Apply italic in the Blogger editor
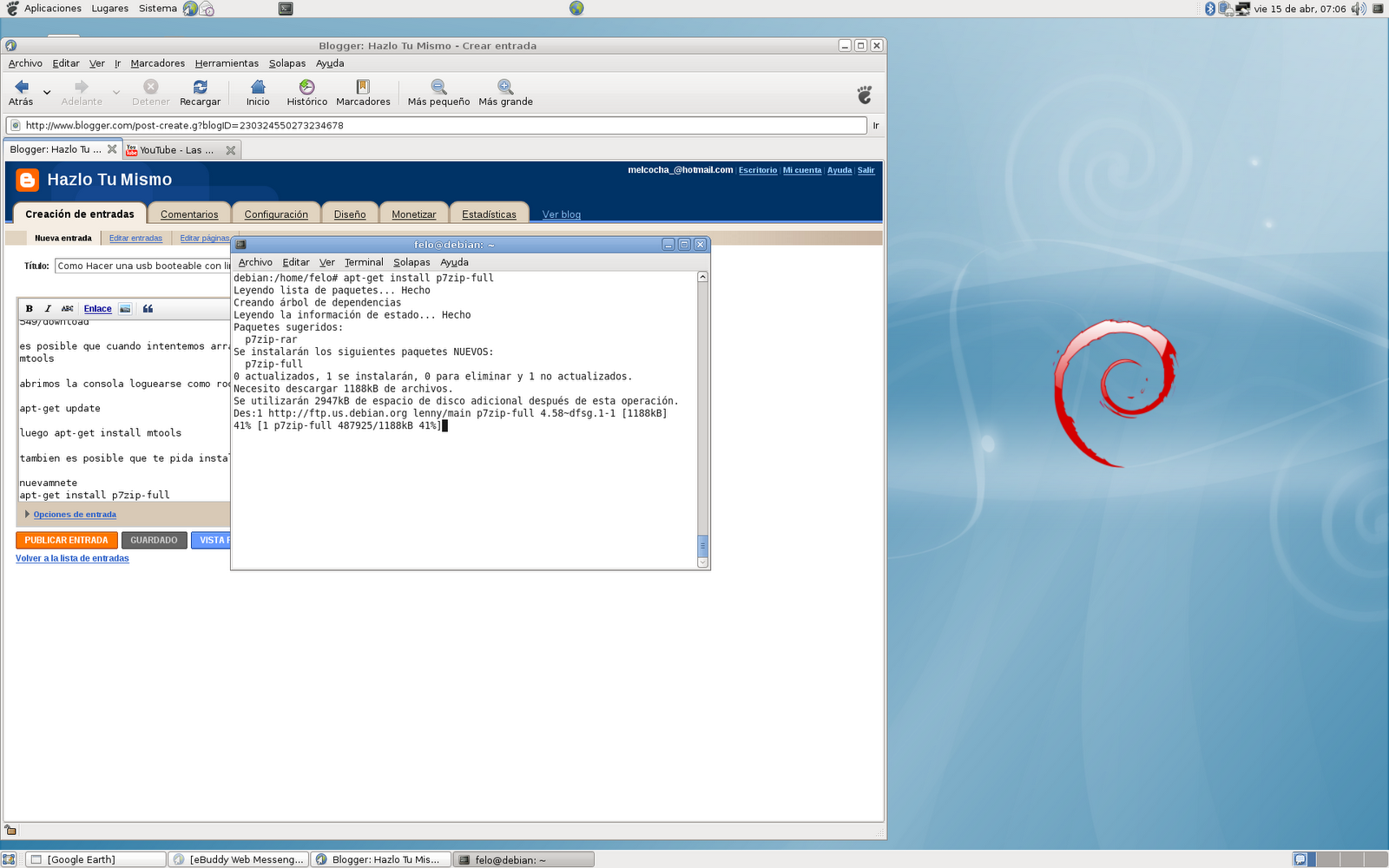The height and width of the screenshot is (868, 1389). tap(48, 308)
